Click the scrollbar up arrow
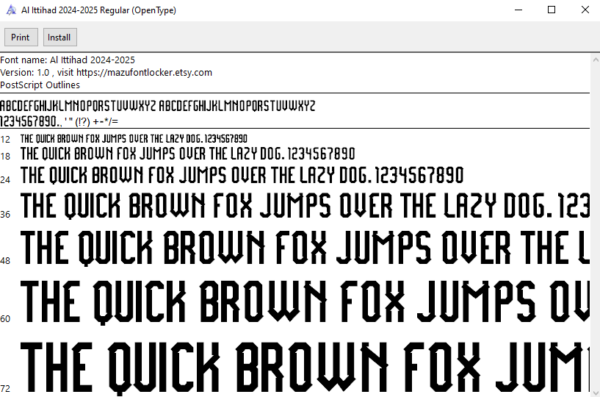The image size is (600, 397). coord(595,59)
